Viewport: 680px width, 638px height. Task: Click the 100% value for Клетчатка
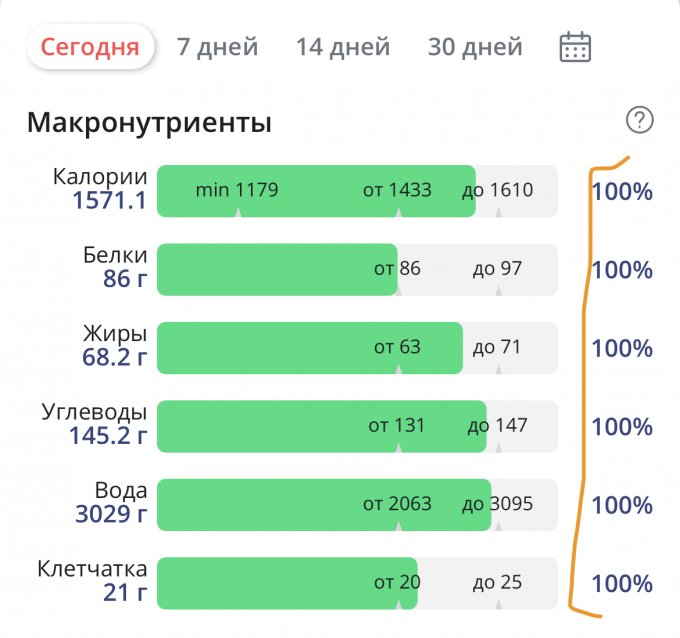622,584
